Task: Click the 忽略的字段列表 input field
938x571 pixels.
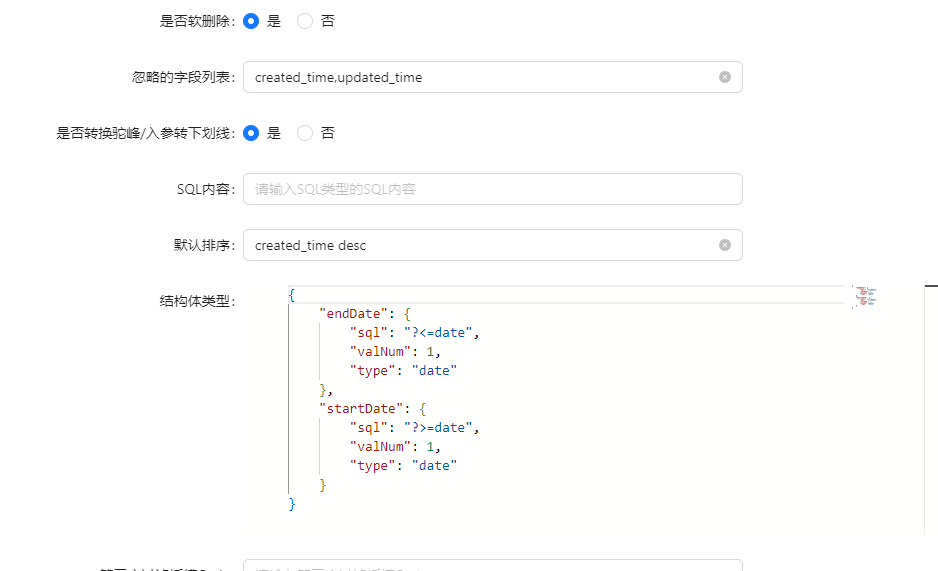Action: click(x=480, y=77)
